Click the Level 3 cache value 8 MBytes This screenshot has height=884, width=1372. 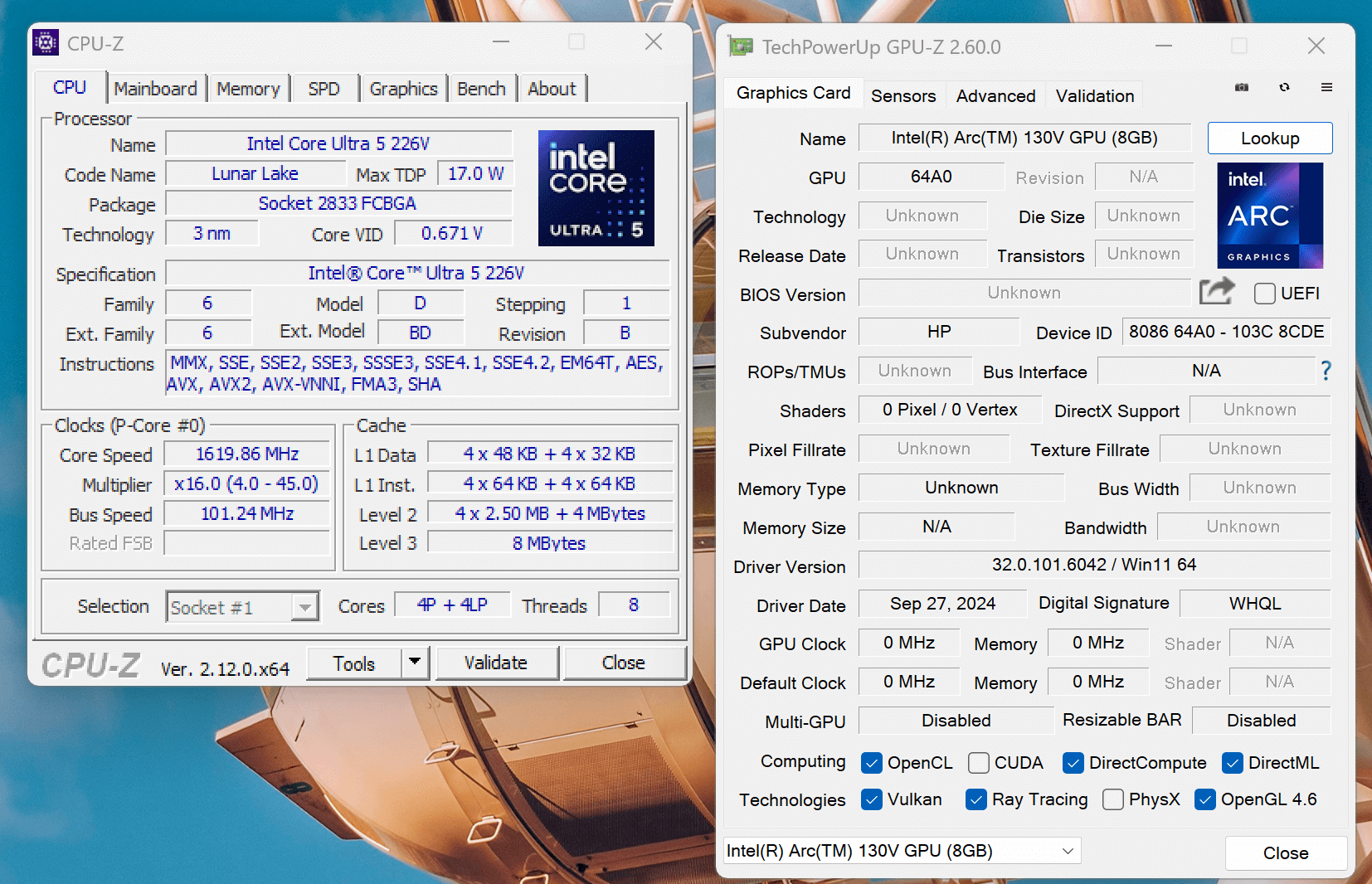pyautogui.click(x=549, y=543)
